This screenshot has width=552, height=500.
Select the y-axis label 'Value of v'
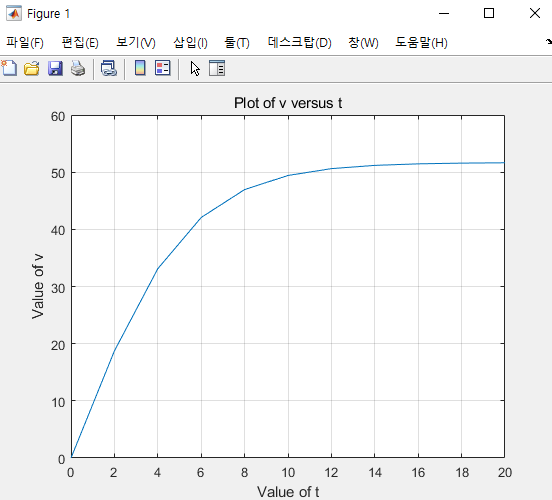coord(38,287)
